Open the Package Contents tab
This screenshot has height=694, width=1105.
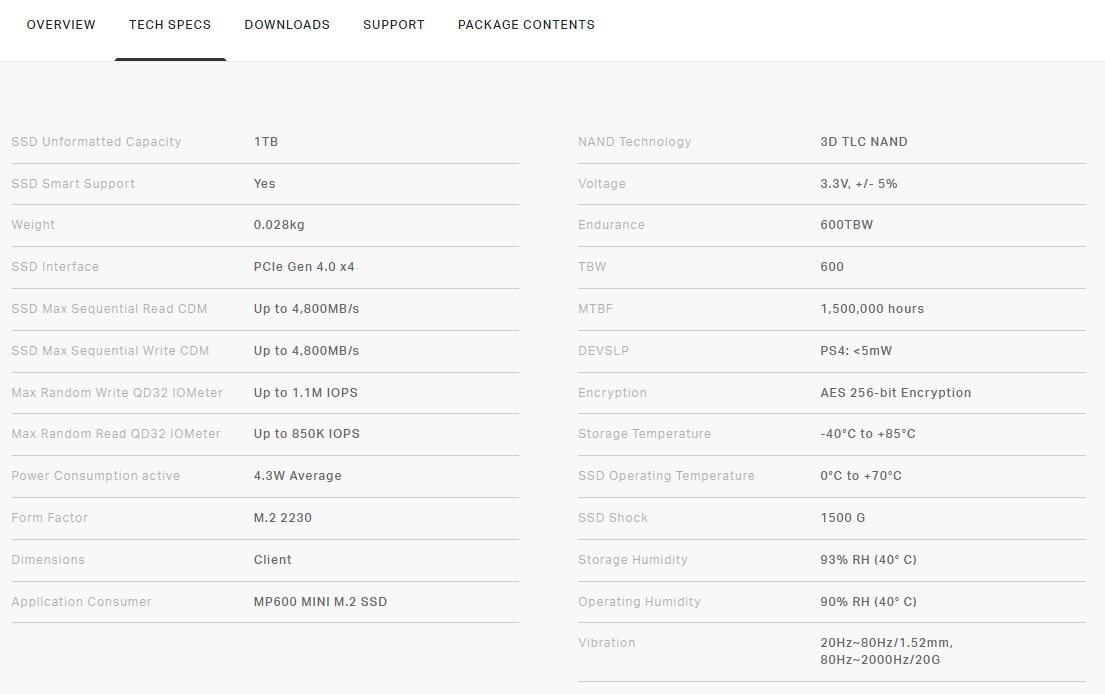[526, 25]
